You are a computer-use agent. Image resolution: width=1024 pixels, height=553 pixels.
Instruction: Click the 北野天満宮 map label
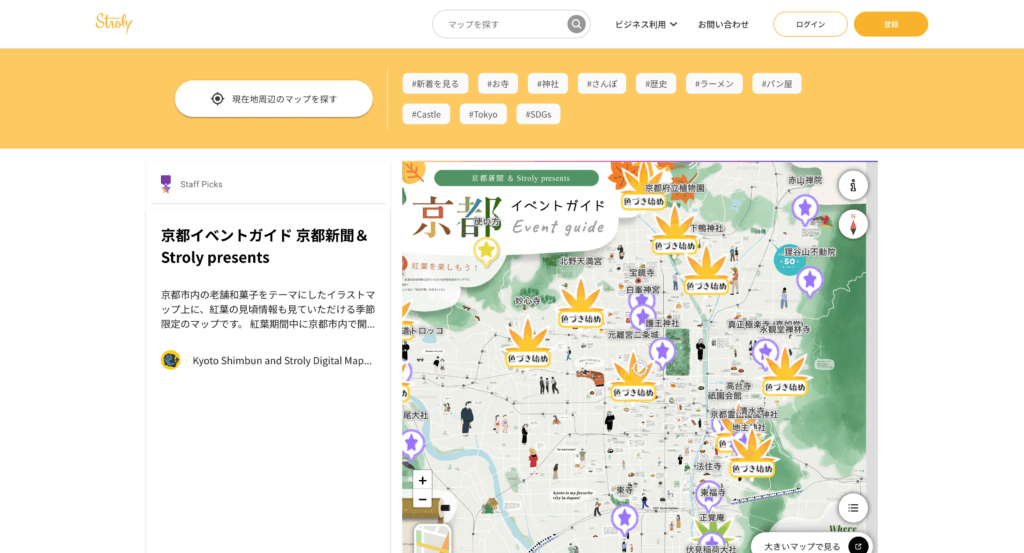pyautogui.click(x=581, y=261)
